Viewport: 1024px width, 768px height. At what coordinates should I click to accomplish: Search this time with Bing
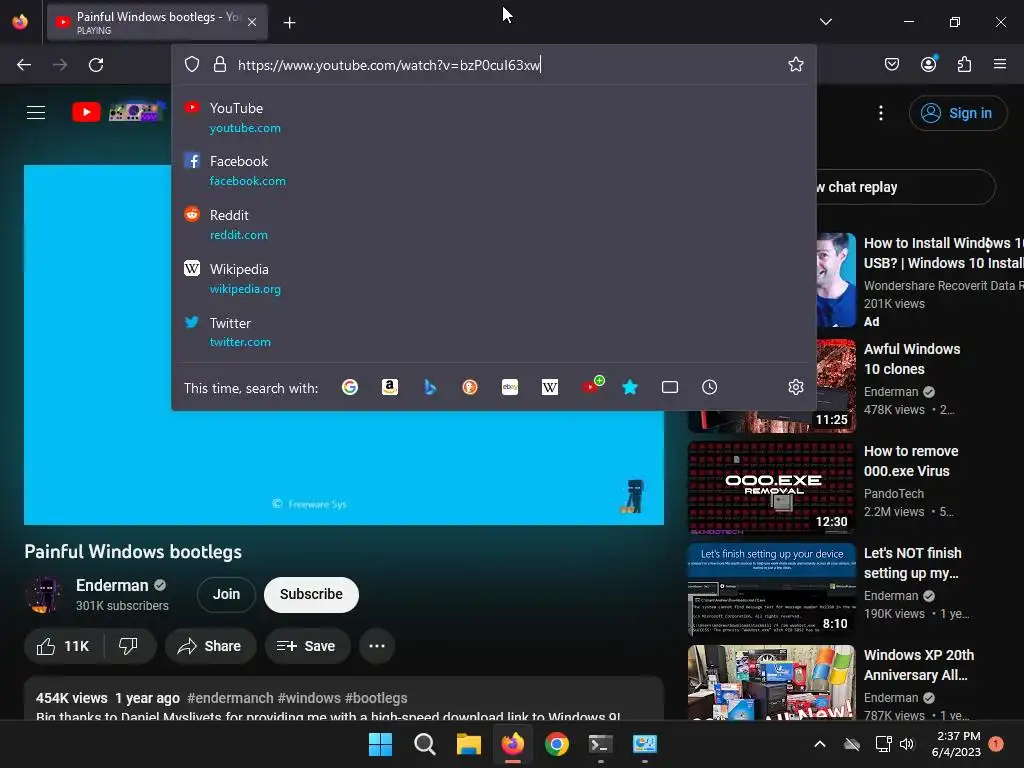click(430, 387)
